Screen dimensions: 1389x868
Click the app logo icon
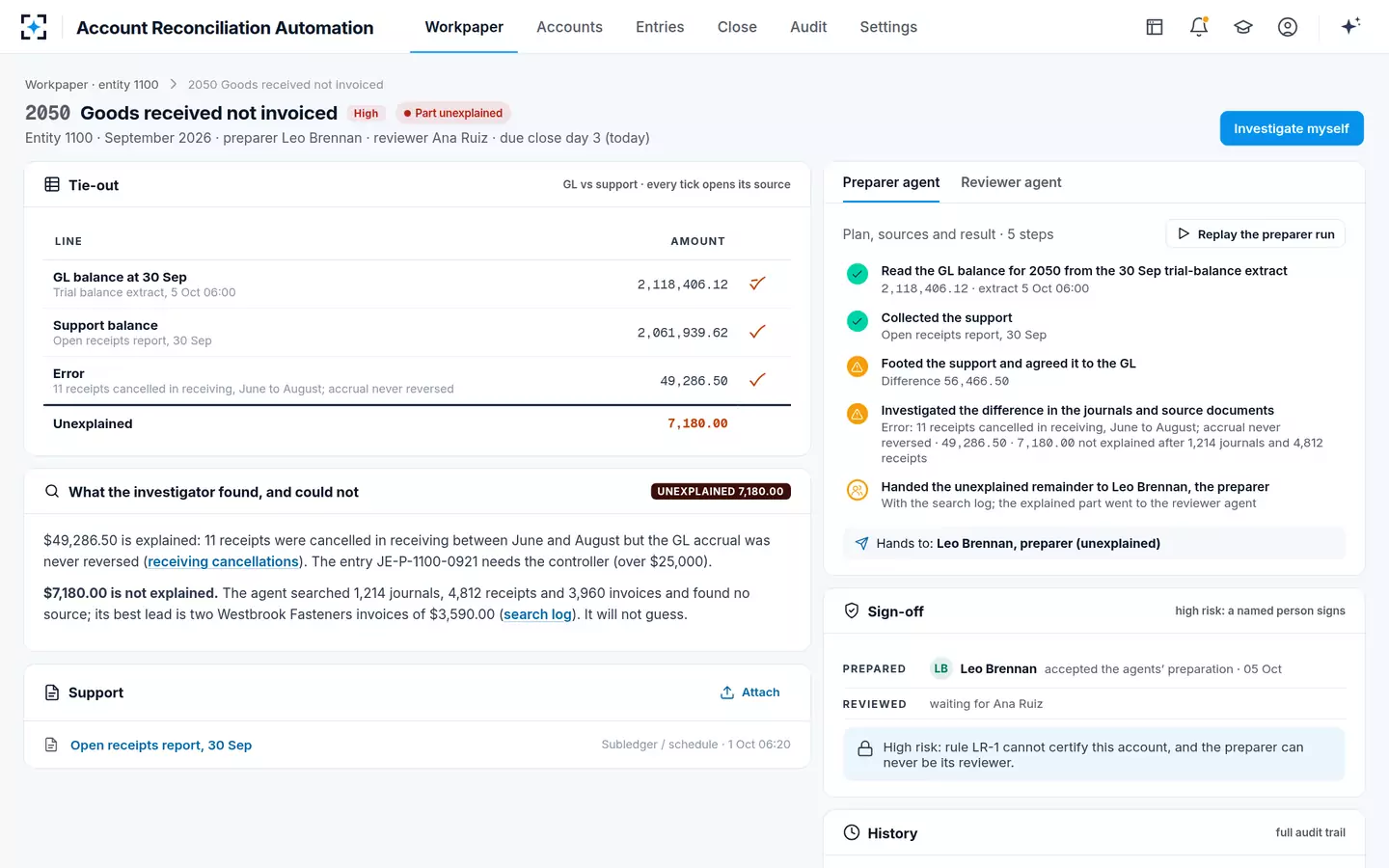tap(34, 27)
